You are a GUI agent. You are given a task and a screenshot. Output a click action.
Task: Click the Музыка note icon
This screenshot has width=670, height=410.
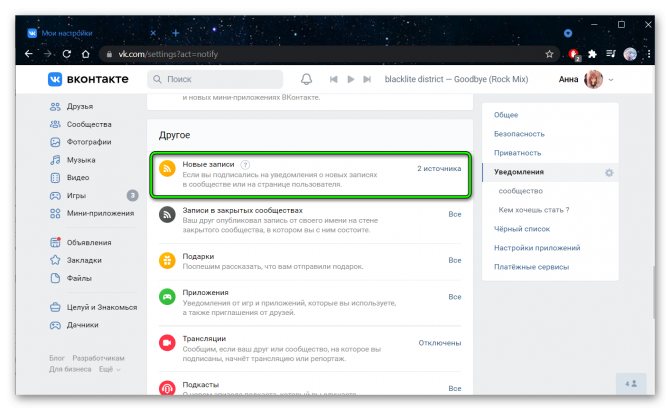pyautogui.click(x=55, y=160)
